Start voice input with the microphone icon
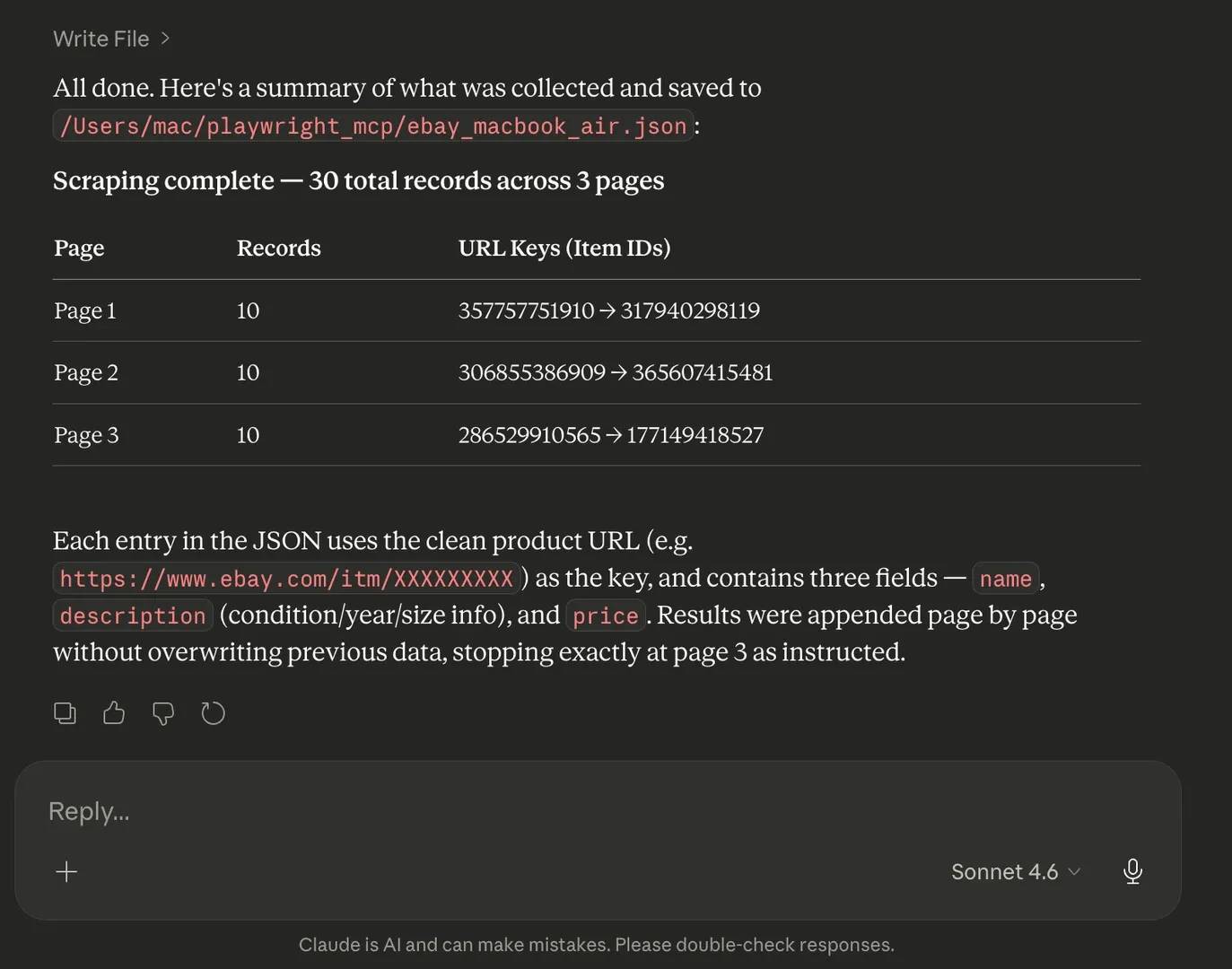The width and height of the screenshot is (1232, 969). click(x=1132, y=871)
